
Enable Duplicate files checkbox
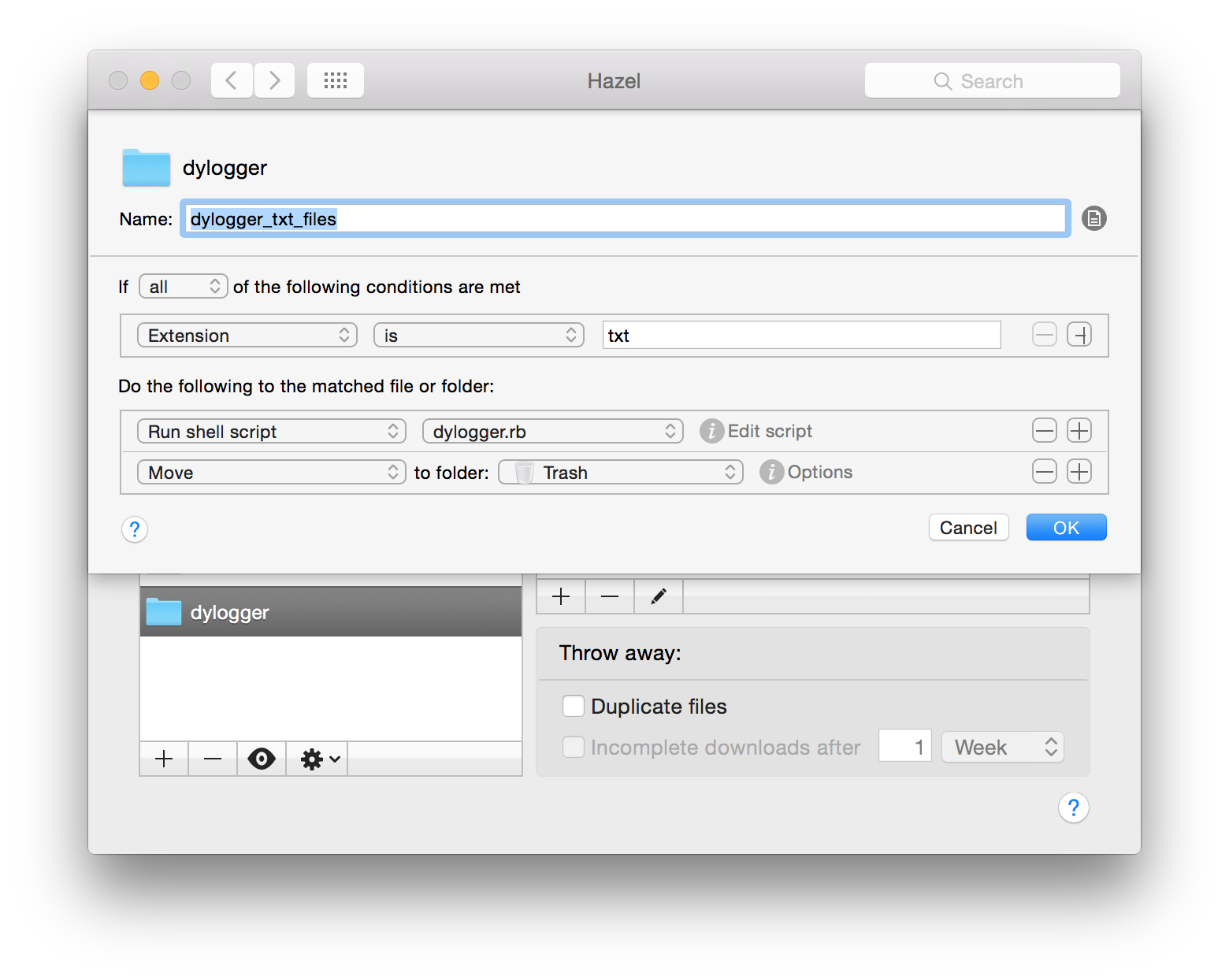pos(574,706)
